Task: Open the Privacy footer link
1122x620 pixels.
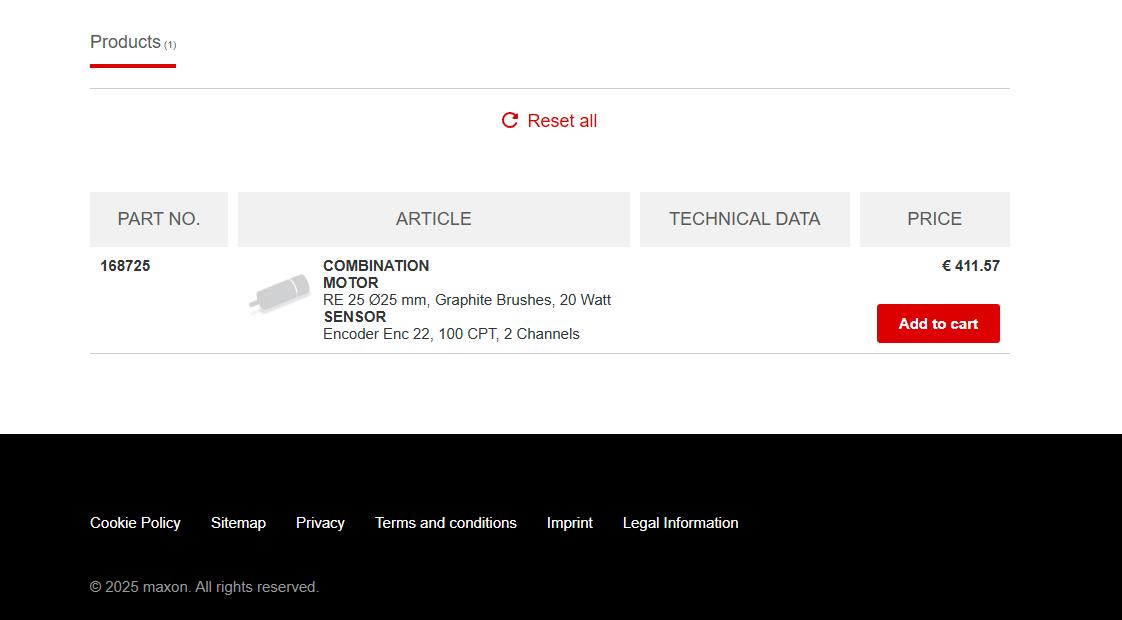Action: (321, 523)
